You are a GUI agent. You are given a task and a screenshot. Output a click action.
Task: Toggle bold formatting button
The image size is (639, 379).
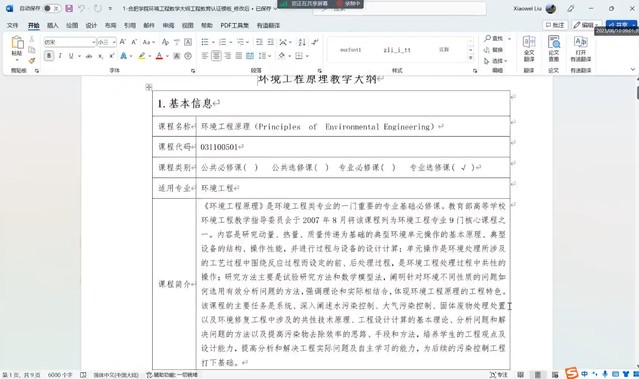(48, 56)
